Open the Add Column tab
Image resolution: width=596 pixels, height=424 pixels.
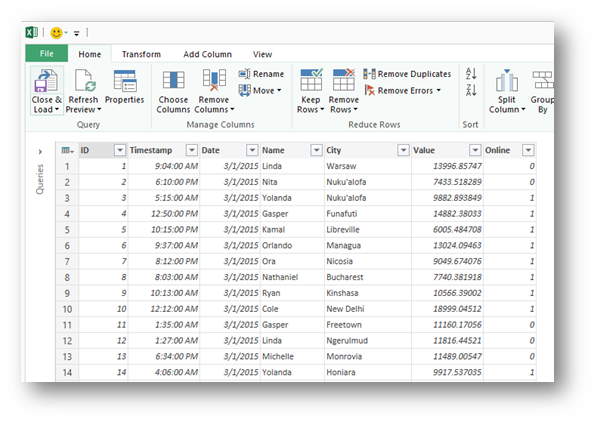tap(208, 54)
